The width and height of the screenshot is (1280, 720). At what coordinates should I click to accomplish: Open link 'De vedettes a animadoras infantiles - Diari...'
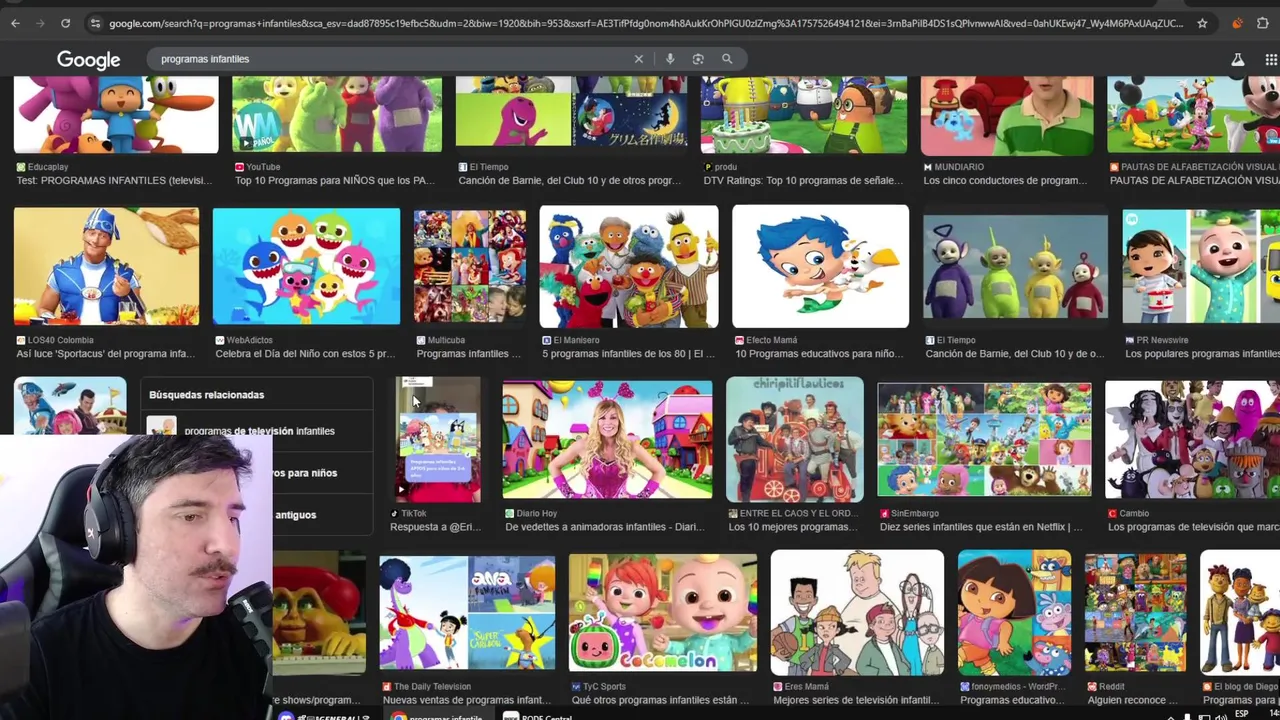click(604, 527)
